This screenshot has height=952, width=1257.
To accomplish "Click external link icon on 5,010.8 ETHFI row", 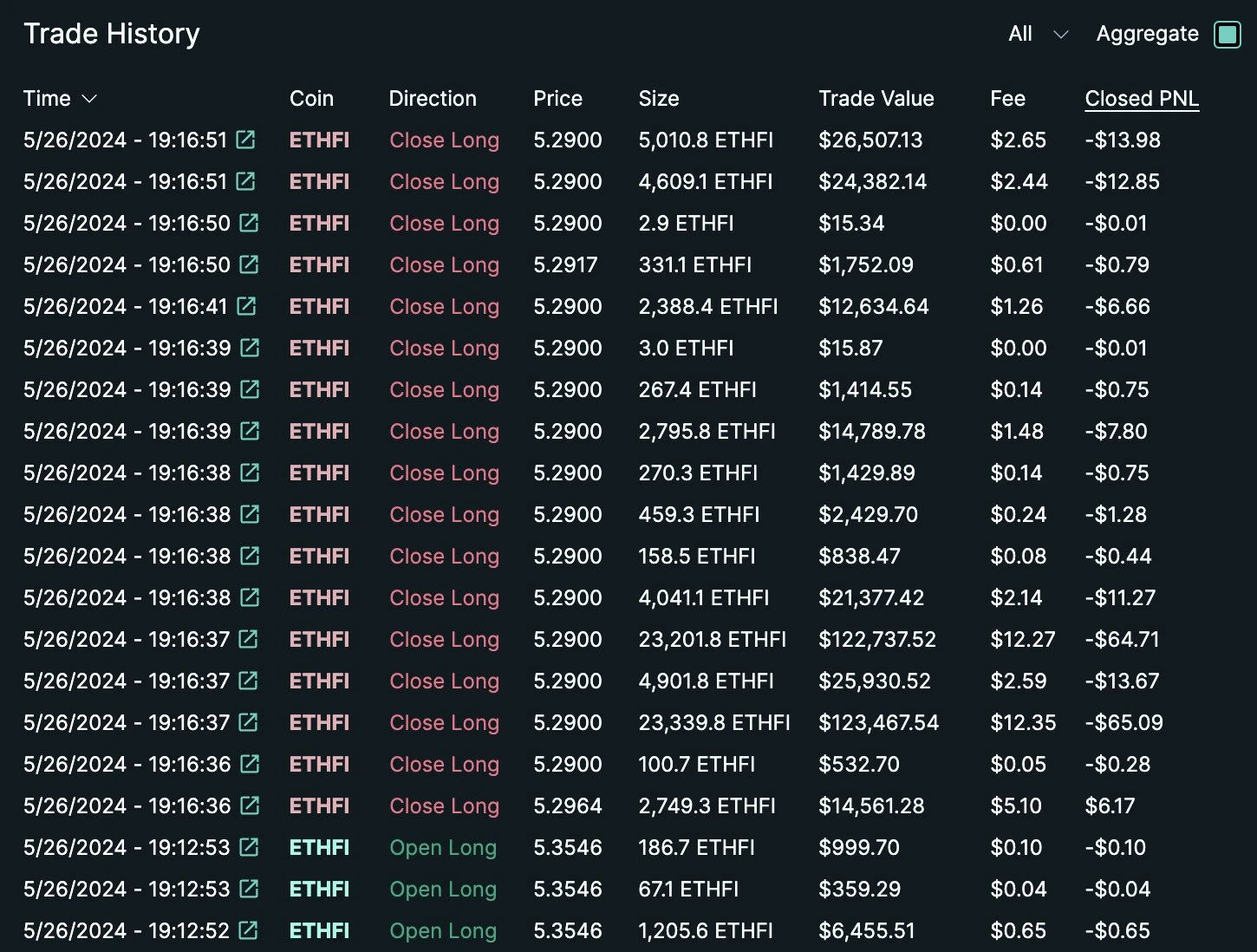I will tap(246, 140).
